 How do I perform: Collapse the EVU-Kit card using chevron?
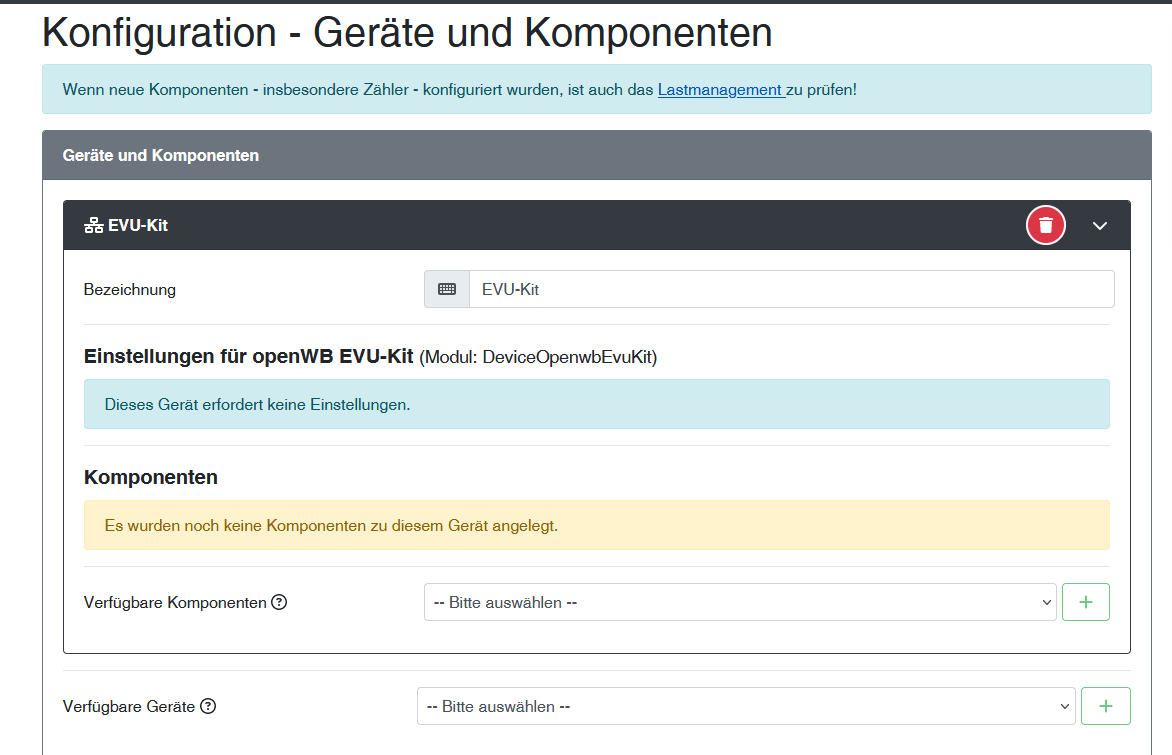1100,226
